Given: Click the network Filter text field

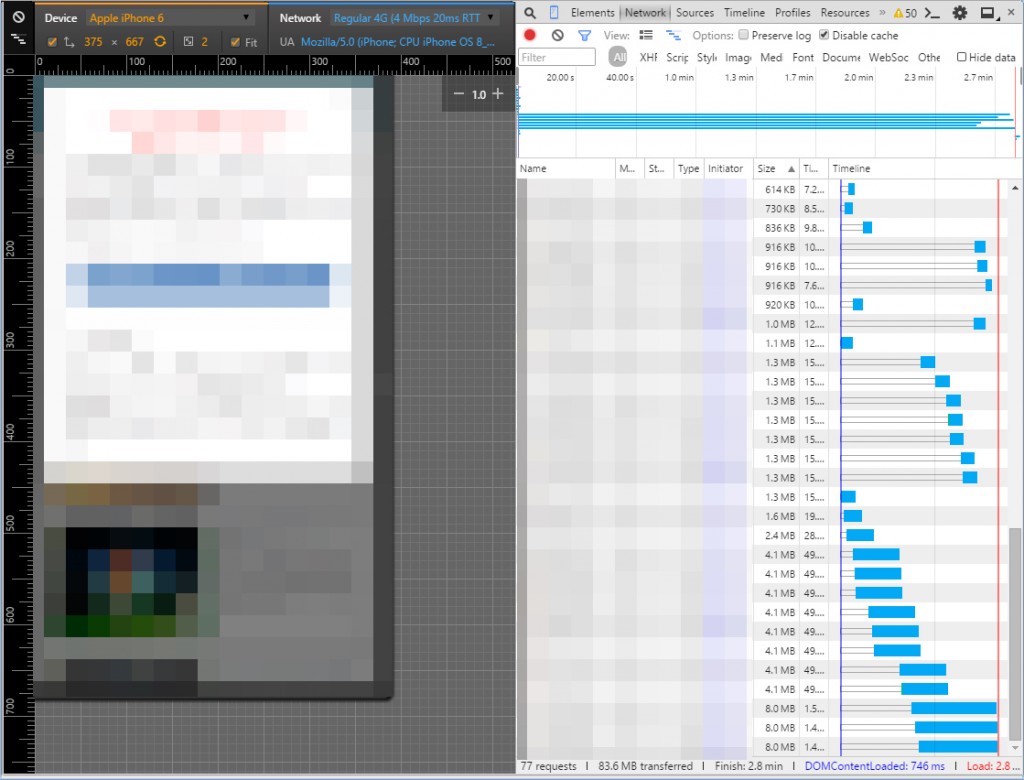Looking at the screenshot, I should [x=558, y=57].
